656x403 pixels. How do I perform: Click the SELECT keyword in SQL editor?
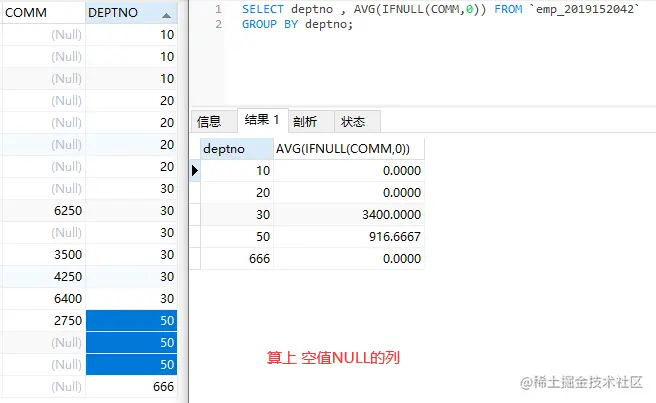tap(263, 9)
